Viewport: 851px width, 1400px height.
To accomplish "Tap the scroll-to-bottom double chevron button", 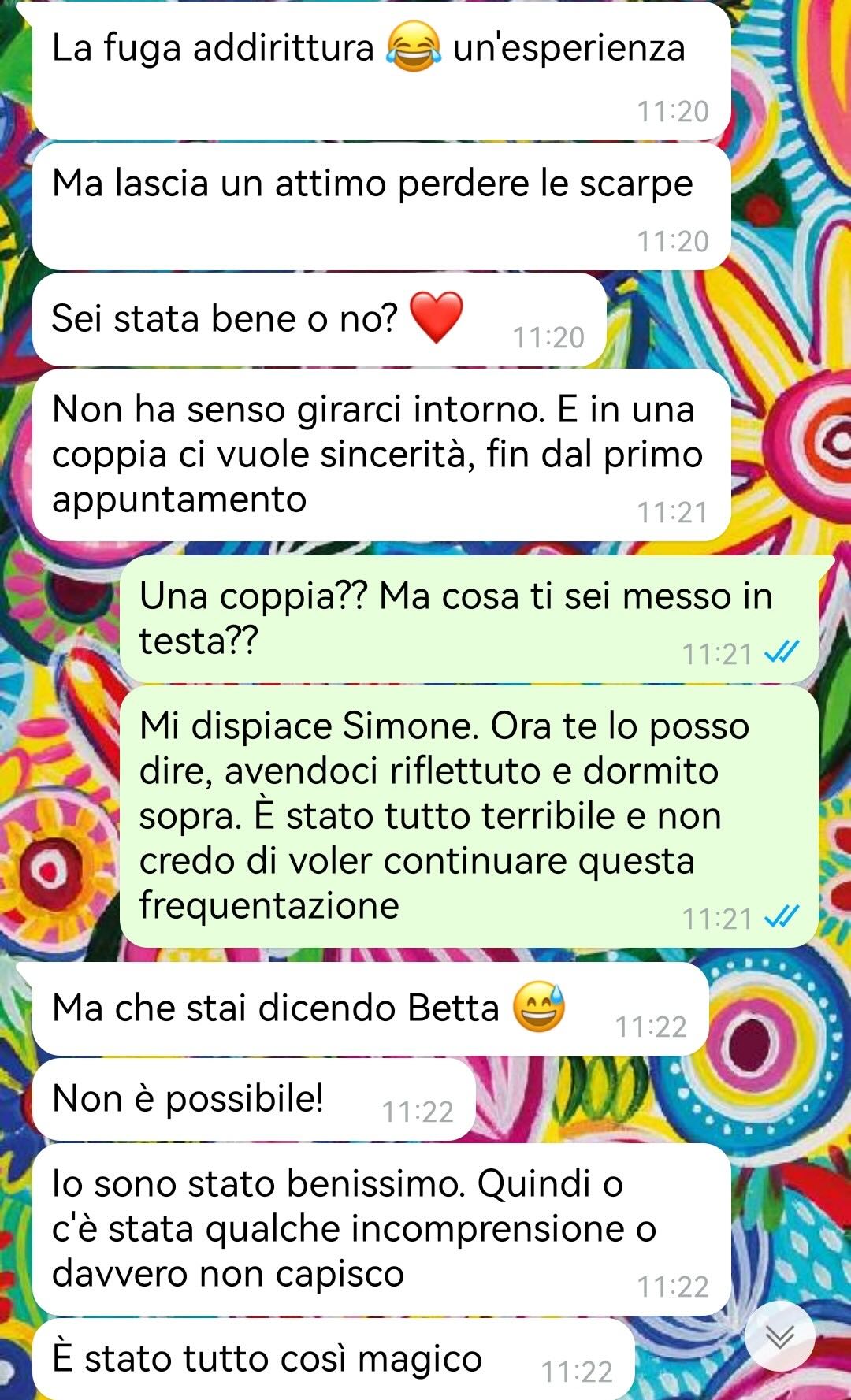I will (780, 1337).
